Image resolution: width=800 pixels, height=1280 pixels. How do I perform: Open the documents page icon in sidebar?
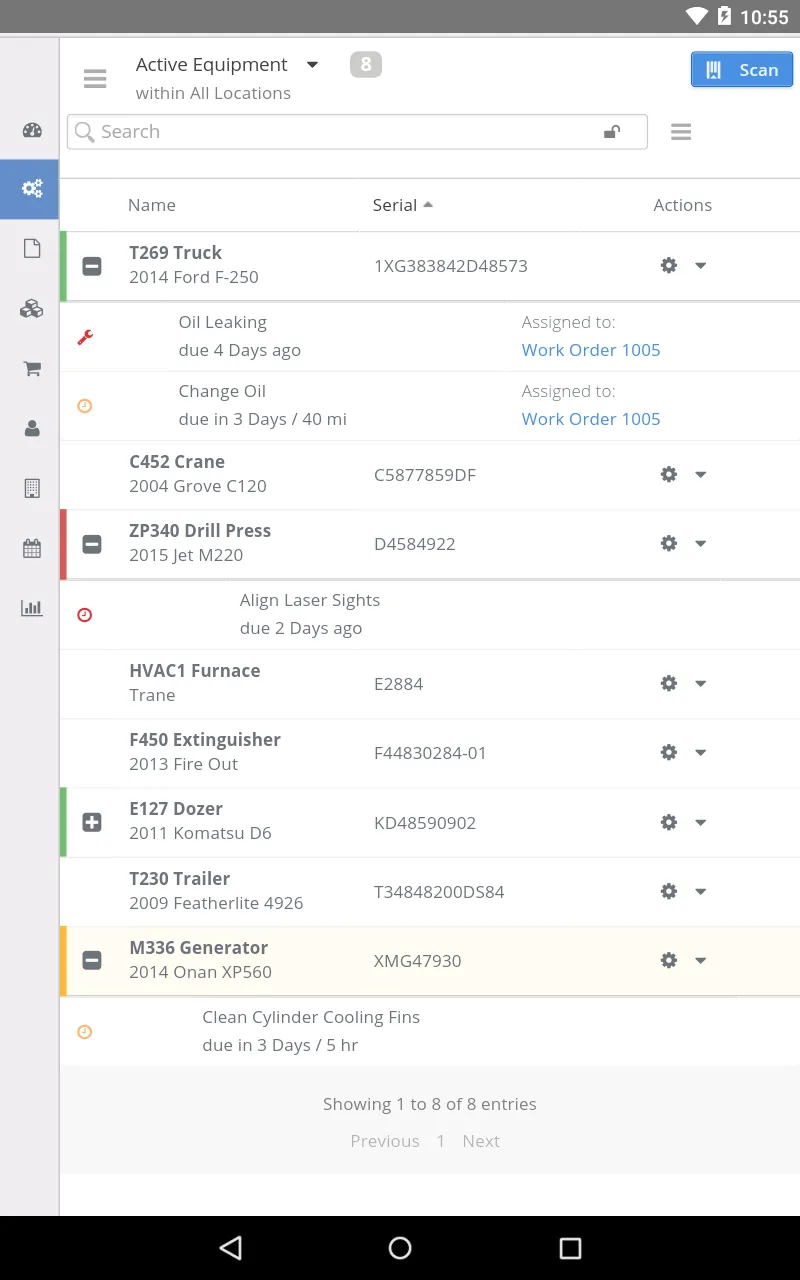point(32,249)
